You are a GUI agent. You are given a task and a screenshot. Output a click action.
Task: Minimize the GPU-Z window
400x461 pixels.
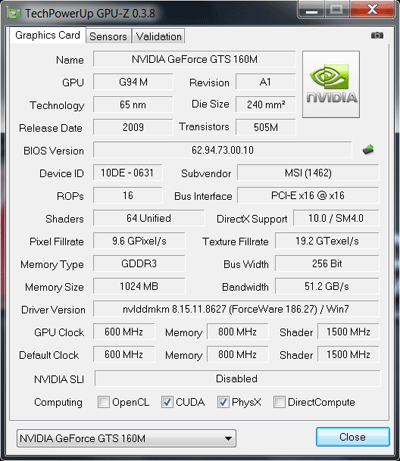pyautogui.click(x=312, y=10)
